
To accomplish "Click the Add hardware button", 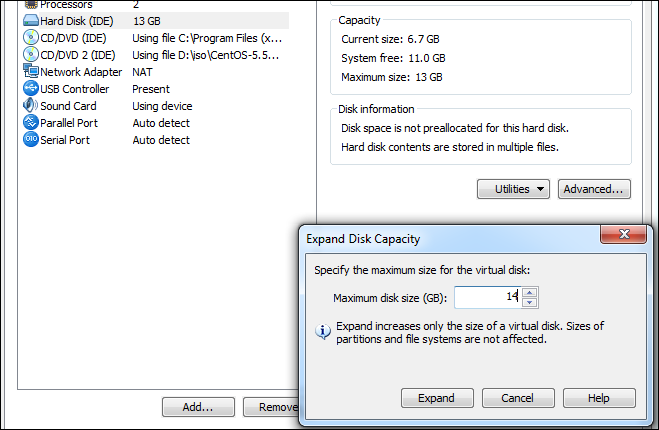I will [198, 407].
